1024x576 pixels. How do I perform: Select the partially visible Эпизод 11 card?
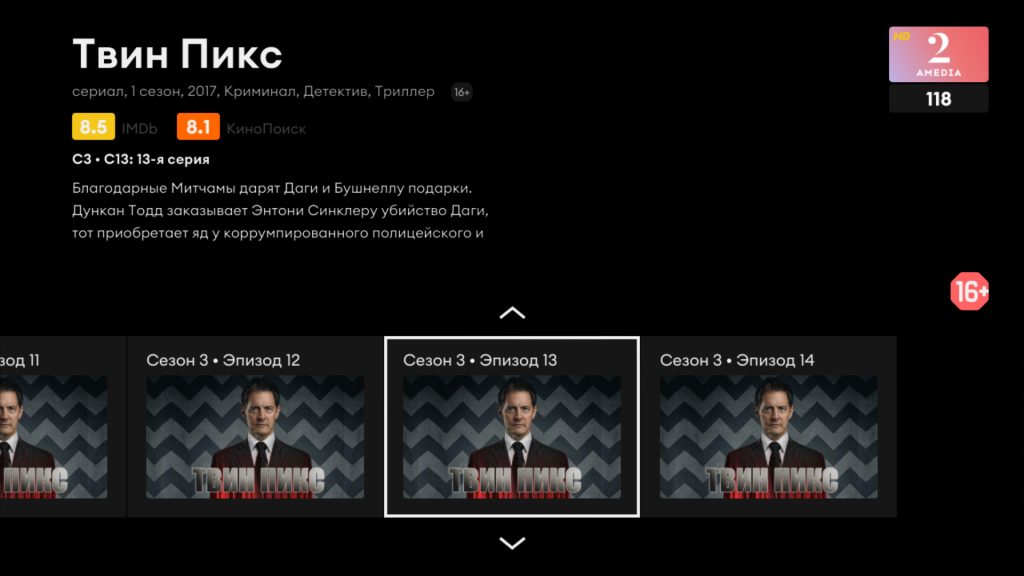(63, 426)
